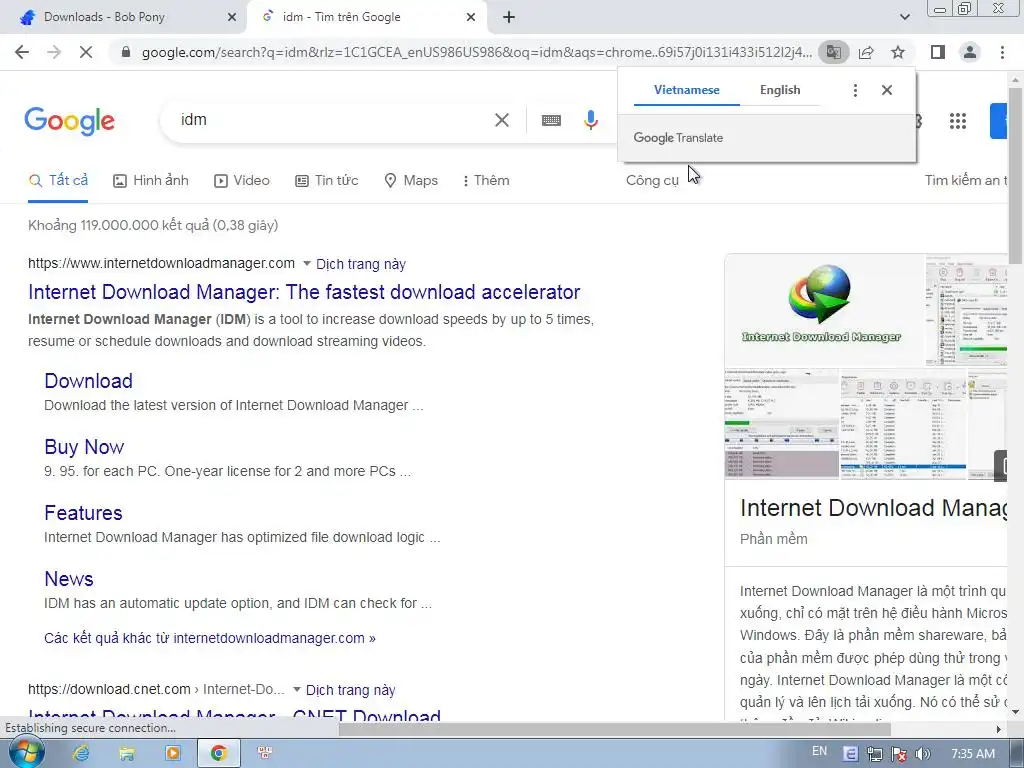Open Google apps grid
The height and width of the screenshot is (768, 1024).
(957, 121)
